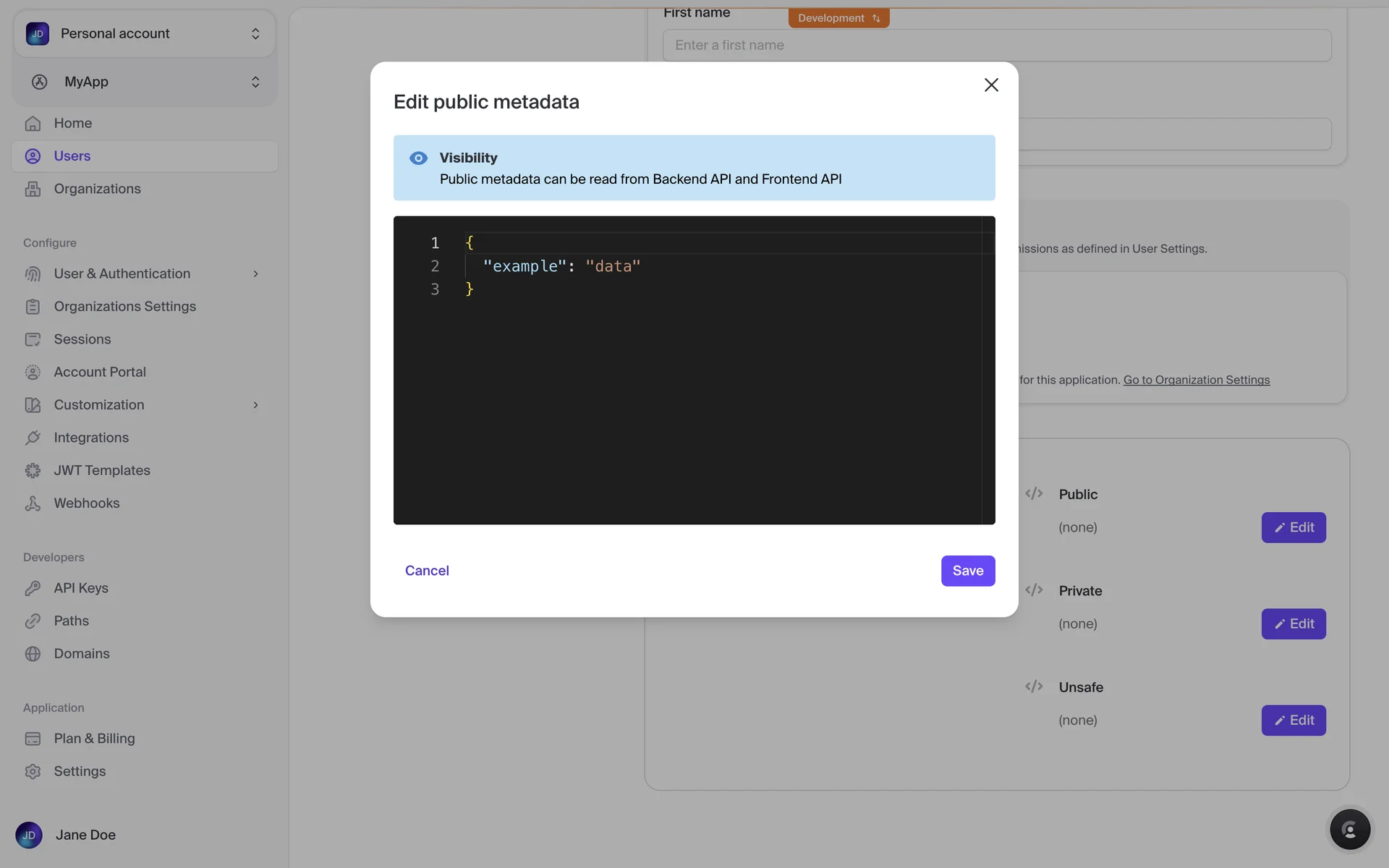The width and height of the screenshot is (1389, 868).
Task: Expand User & Authentication submenu
Action: (x=255, y=273)
